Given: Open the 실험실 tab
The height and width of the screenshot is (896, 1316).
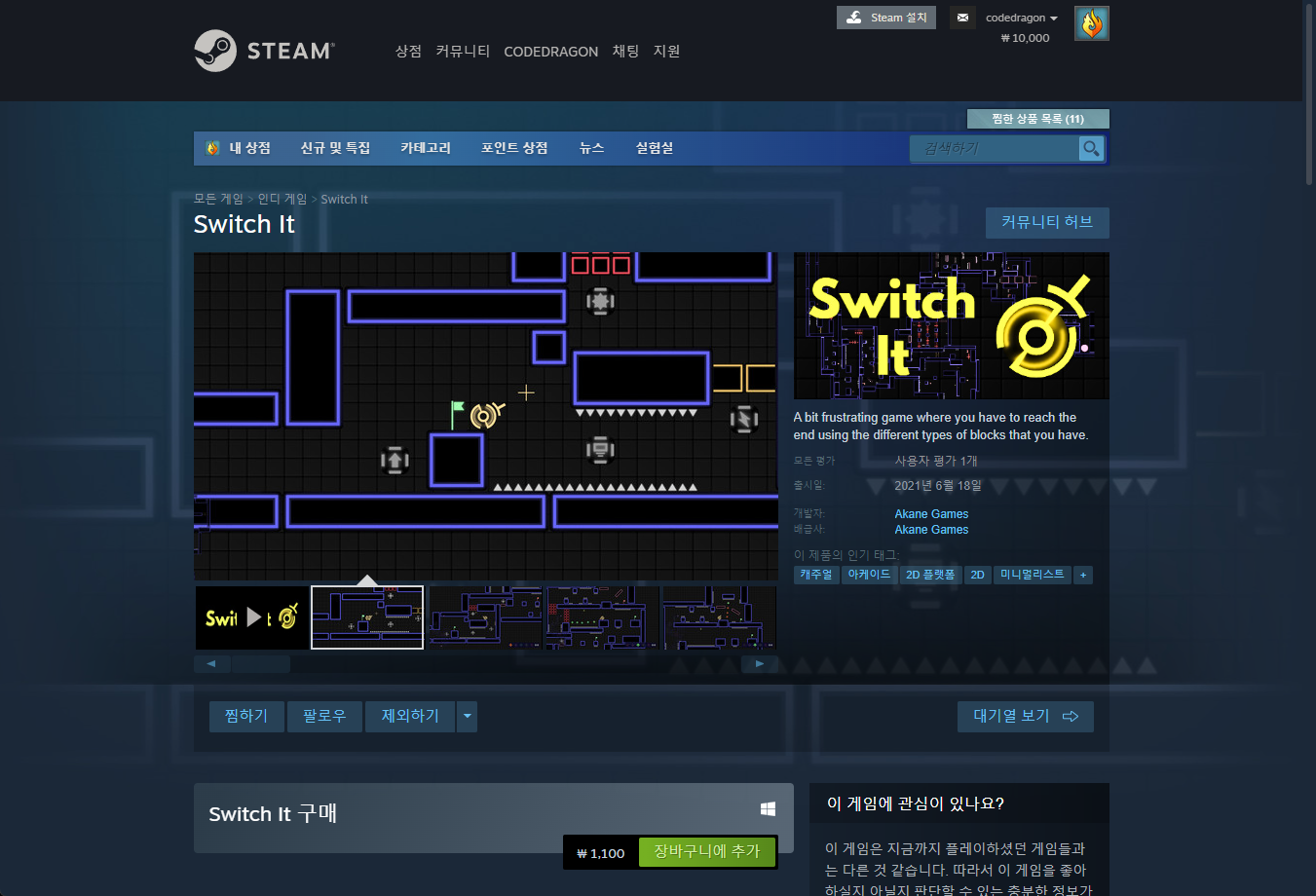Looking at the screenshot, I should [655, 148].
